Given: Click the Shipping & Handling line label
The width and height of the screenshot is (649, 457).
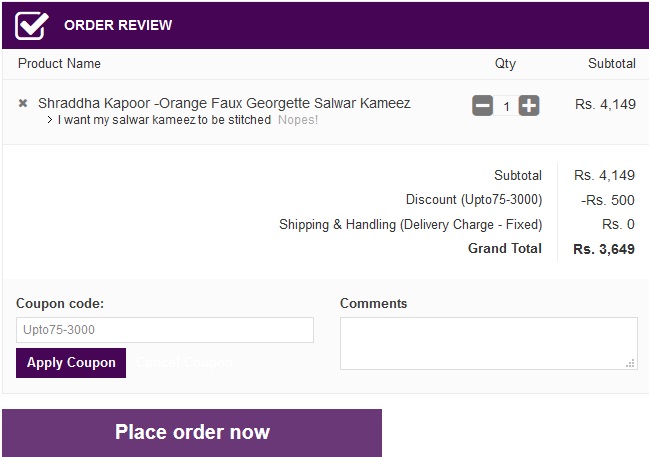Looking at the screenshot, I should (x=410, y=224).
